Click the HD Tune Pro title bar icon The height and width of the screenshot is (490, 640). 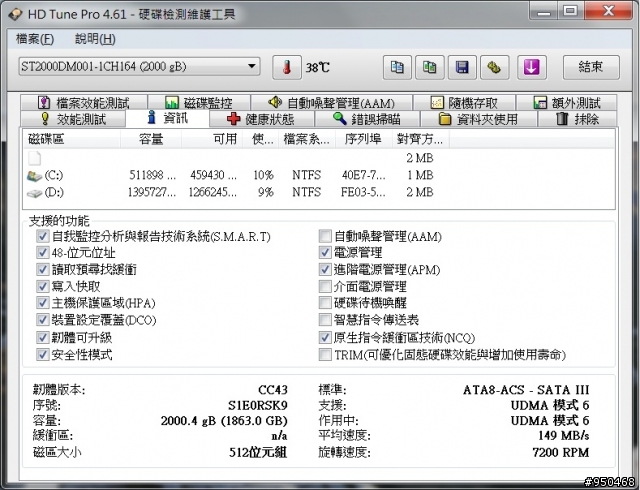(16, 14)
